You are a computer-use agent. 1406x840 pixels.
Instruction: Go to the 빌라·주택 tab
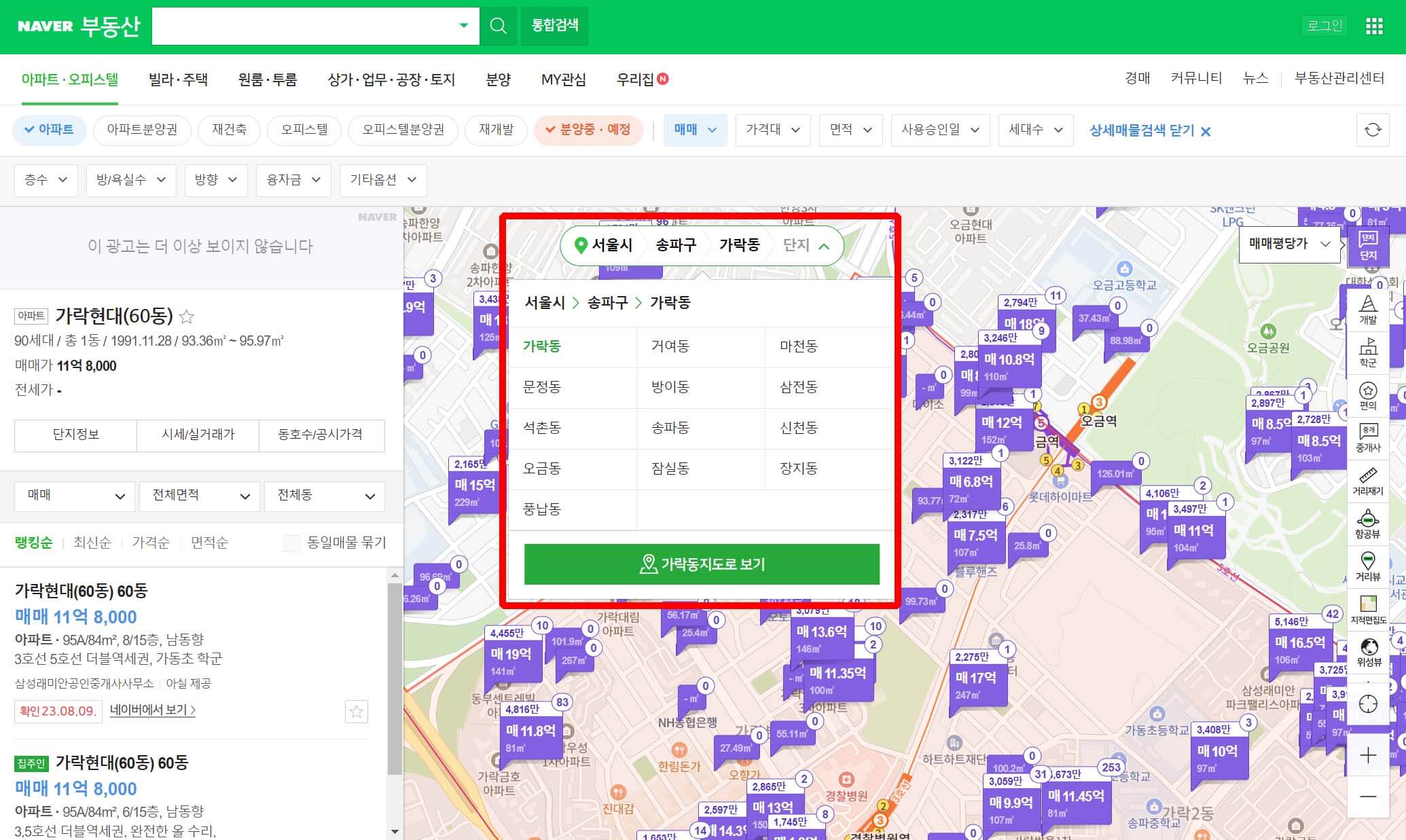click(x=178, y=79)
